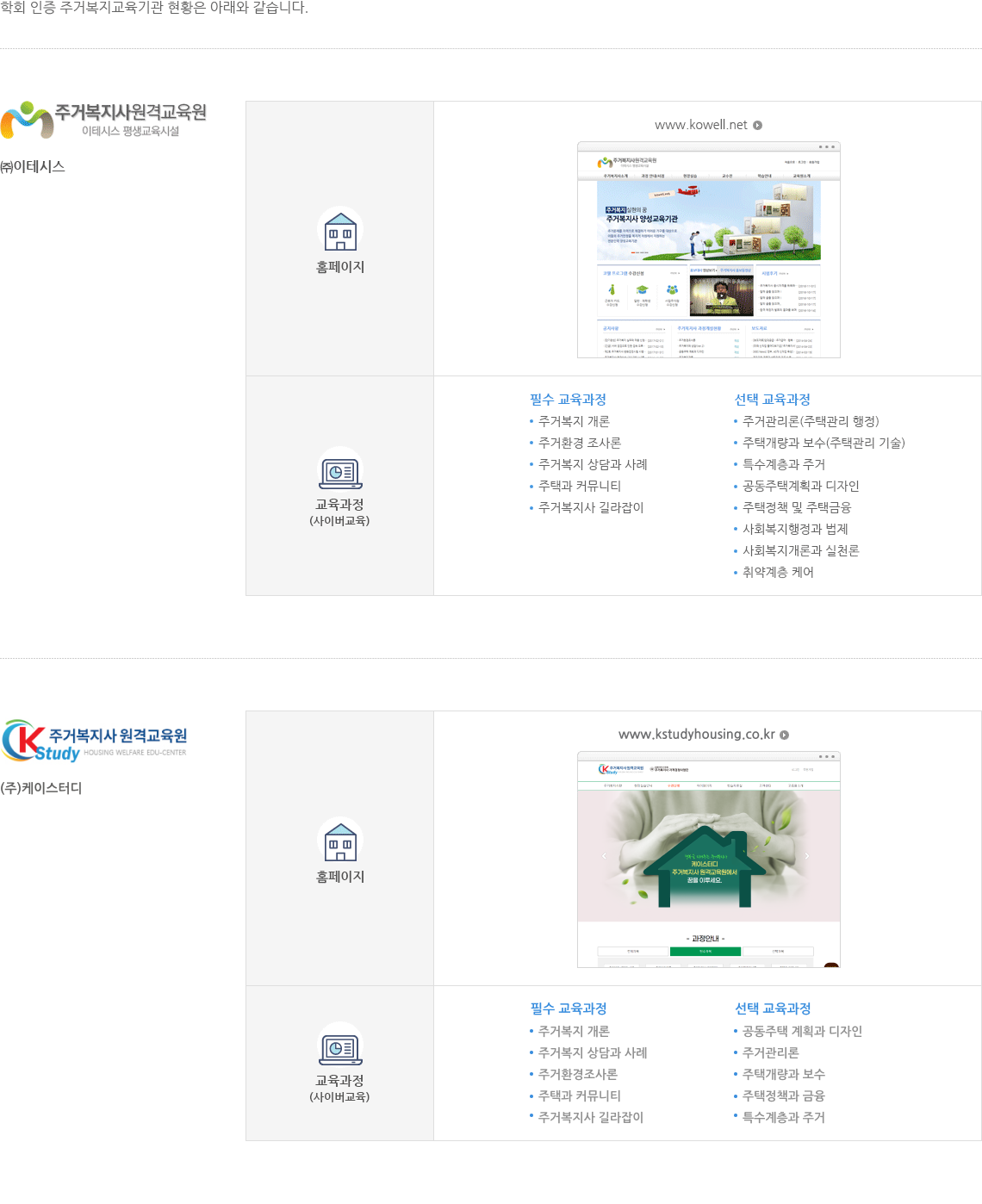The height and width of the screenshot is (1204, 982).
Task: Click the ㈜이테시스 company name
Action: [33, 166]
